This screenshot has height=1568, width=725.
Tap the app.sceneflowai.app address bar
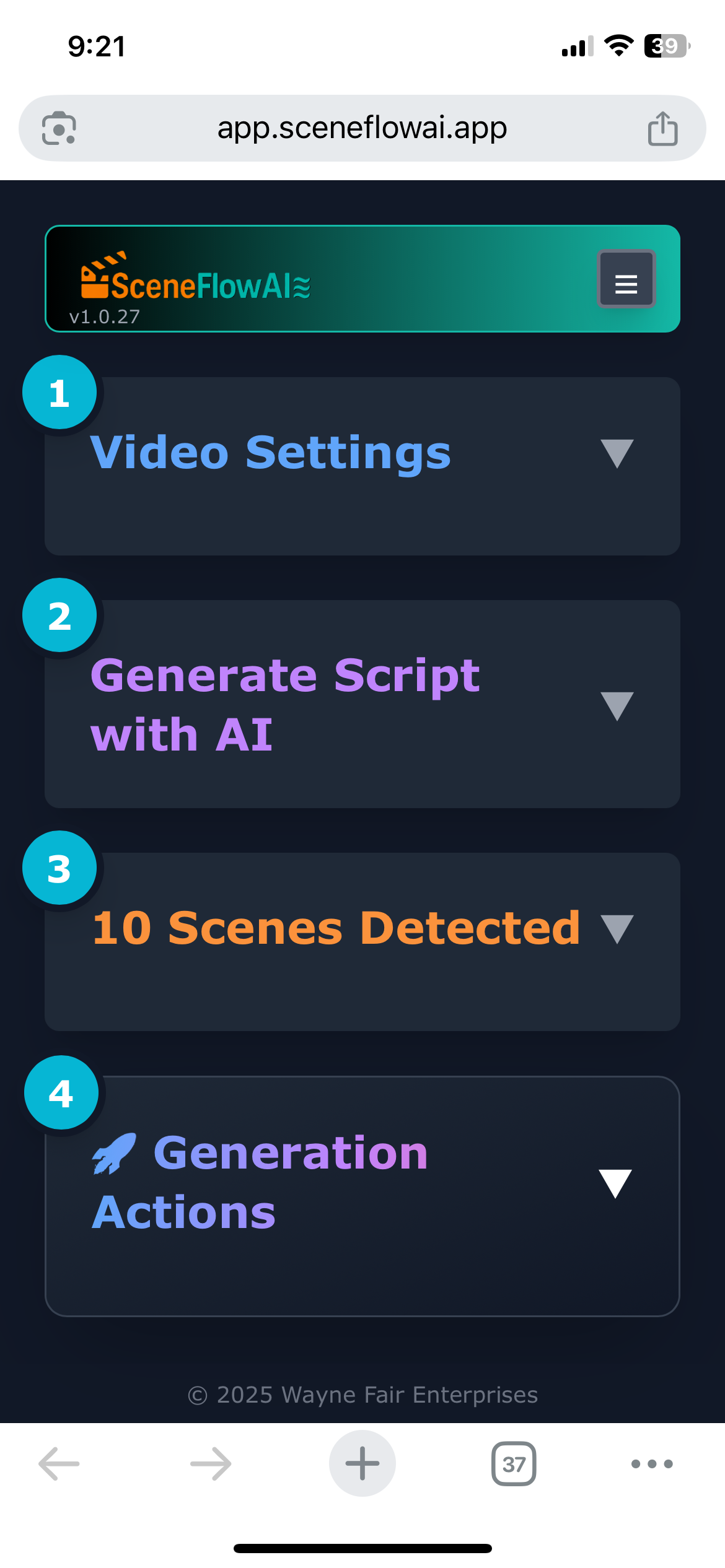coord(362,128)
